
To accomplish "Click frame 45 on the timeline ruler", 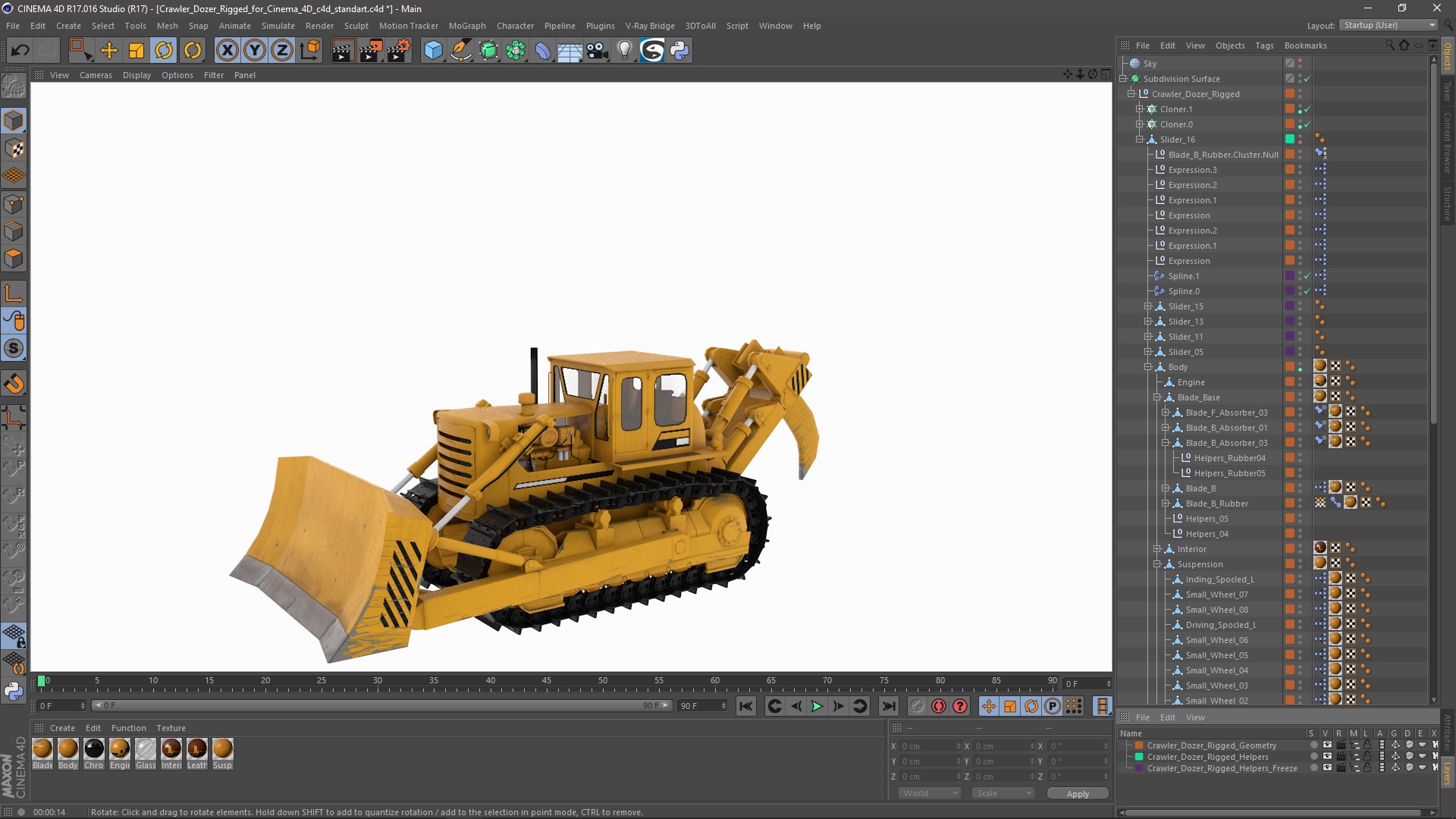I will point(546,681).
